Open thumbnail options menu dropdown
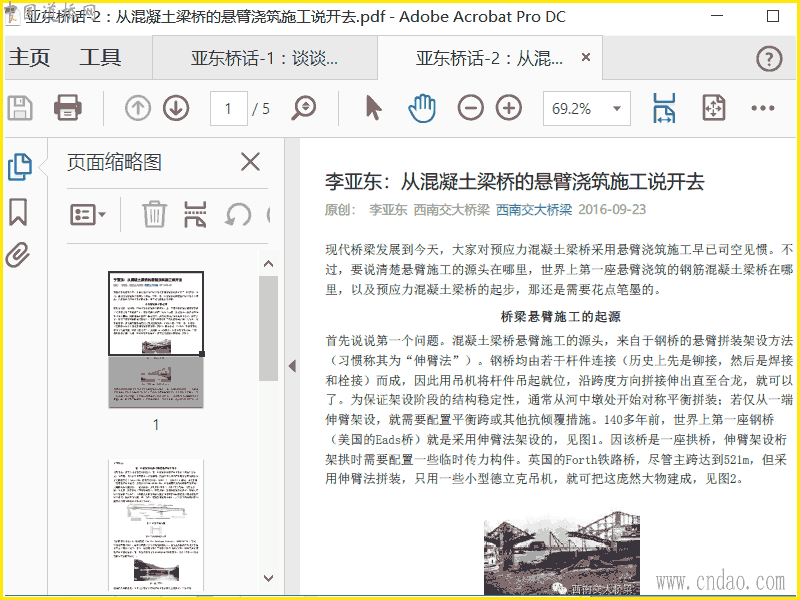 [88, 214]
